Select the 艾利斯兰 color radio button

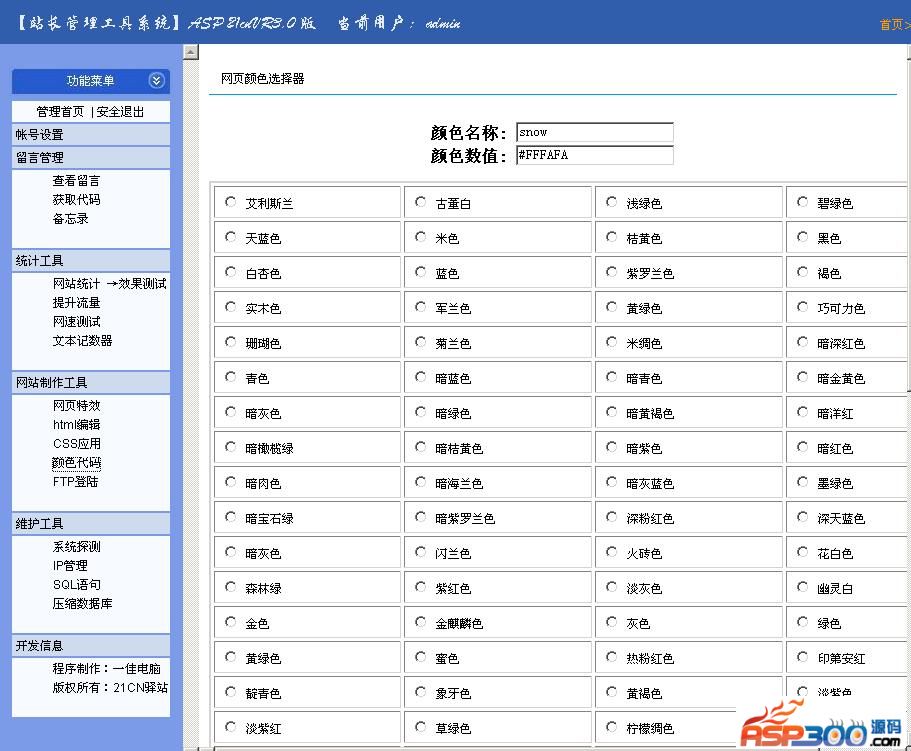coord(231,202)
